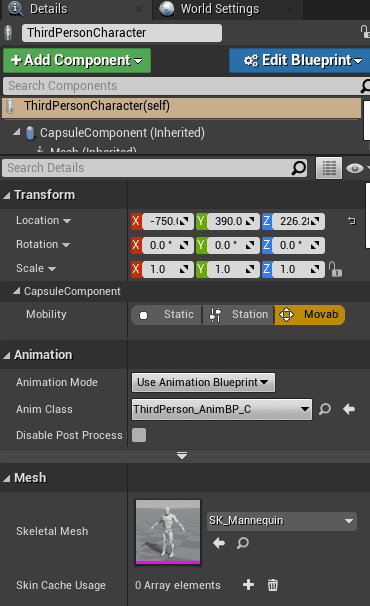Enable Disable Post Process checkbox
This screenshot has height=606, width=370.
click(139, 435)
